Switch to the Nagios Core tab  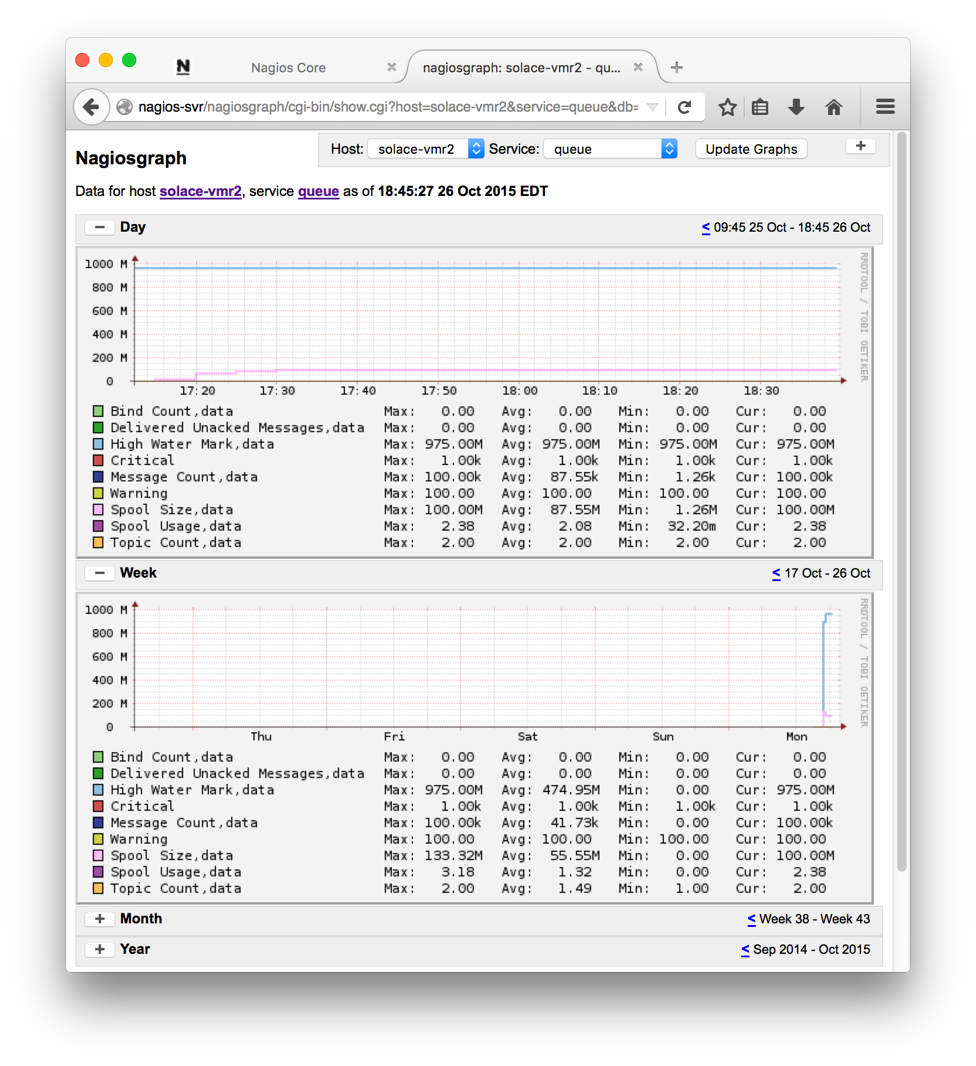(288, 67)
